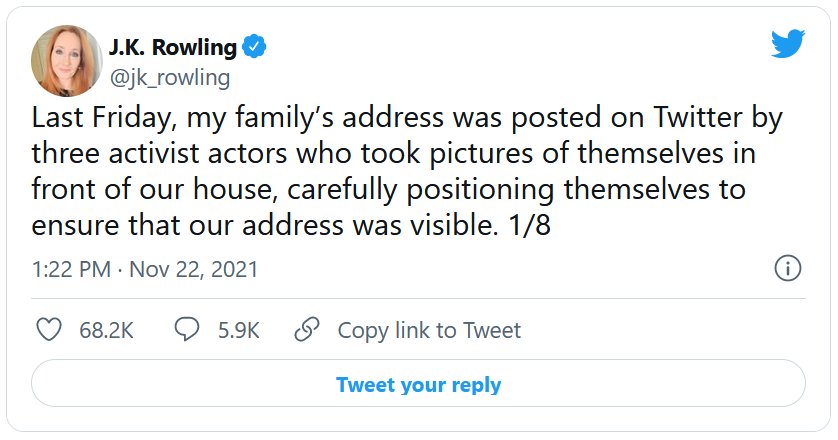Screen dimensions: 838x440
Task: Open the @jk_rowling handle link
Action: 171,77
